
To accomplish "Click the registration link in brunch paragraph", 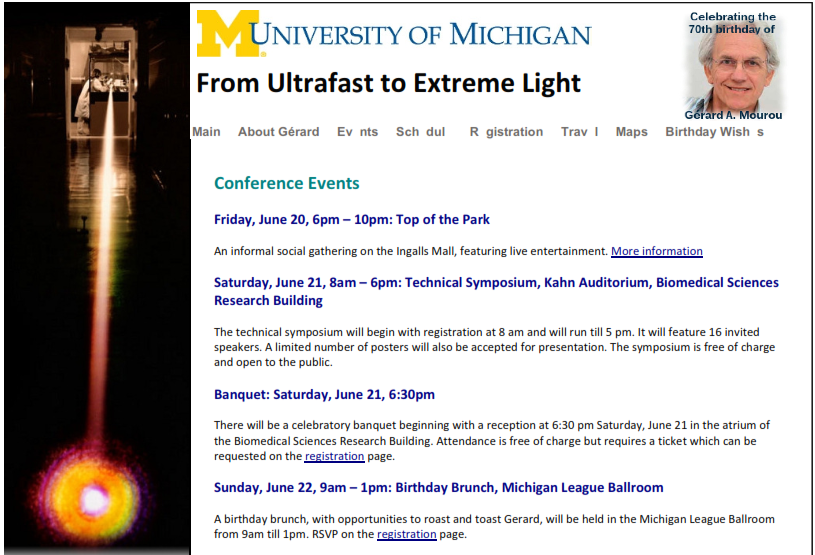I will pyautogui.click(x=406, y=534).
